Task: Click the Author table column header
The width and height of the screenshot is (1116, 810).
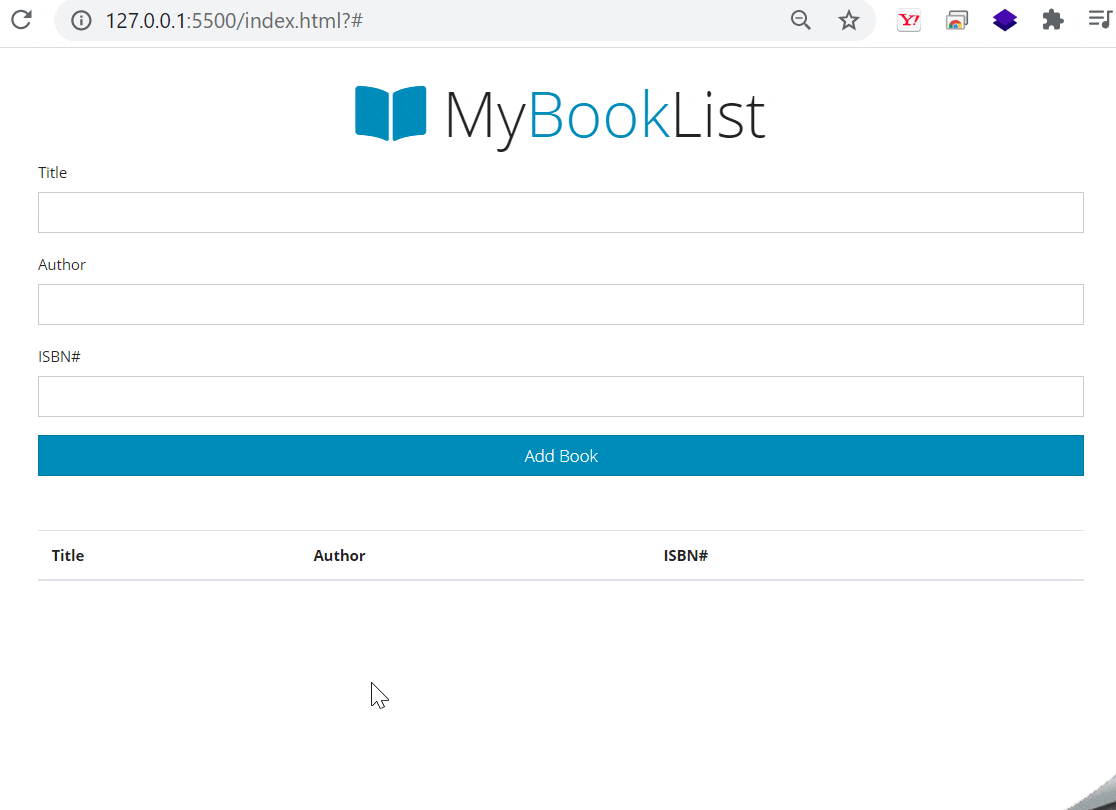Action: pos(339,556)
